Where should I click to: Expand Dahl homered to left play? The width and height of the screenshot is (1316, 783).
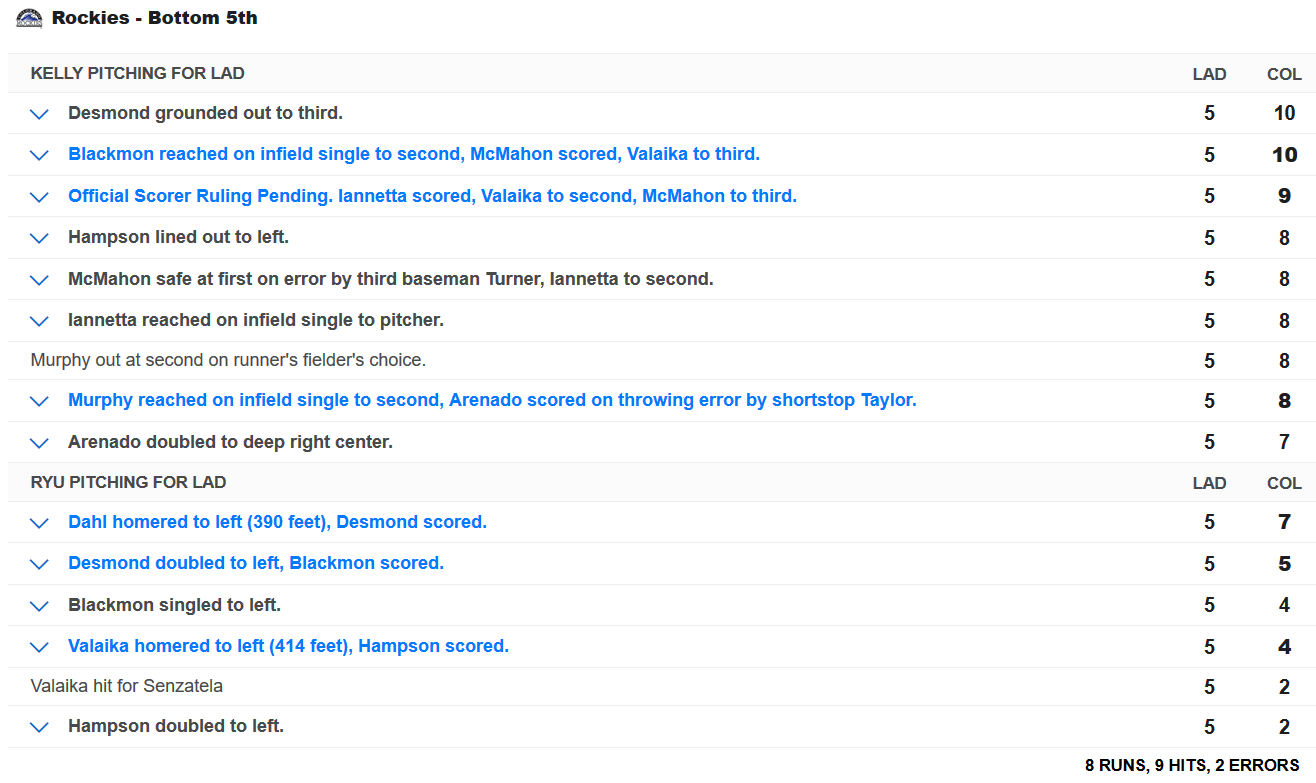[39, 523]
